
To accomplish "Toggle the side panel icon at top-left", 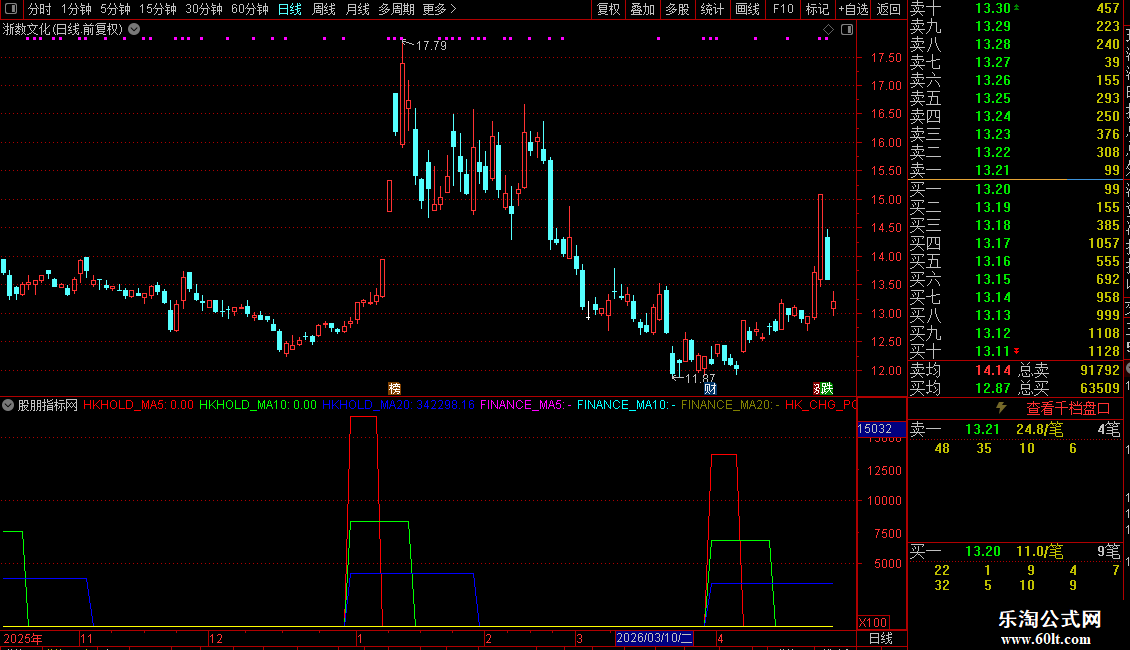I will (x=11, y=9).
